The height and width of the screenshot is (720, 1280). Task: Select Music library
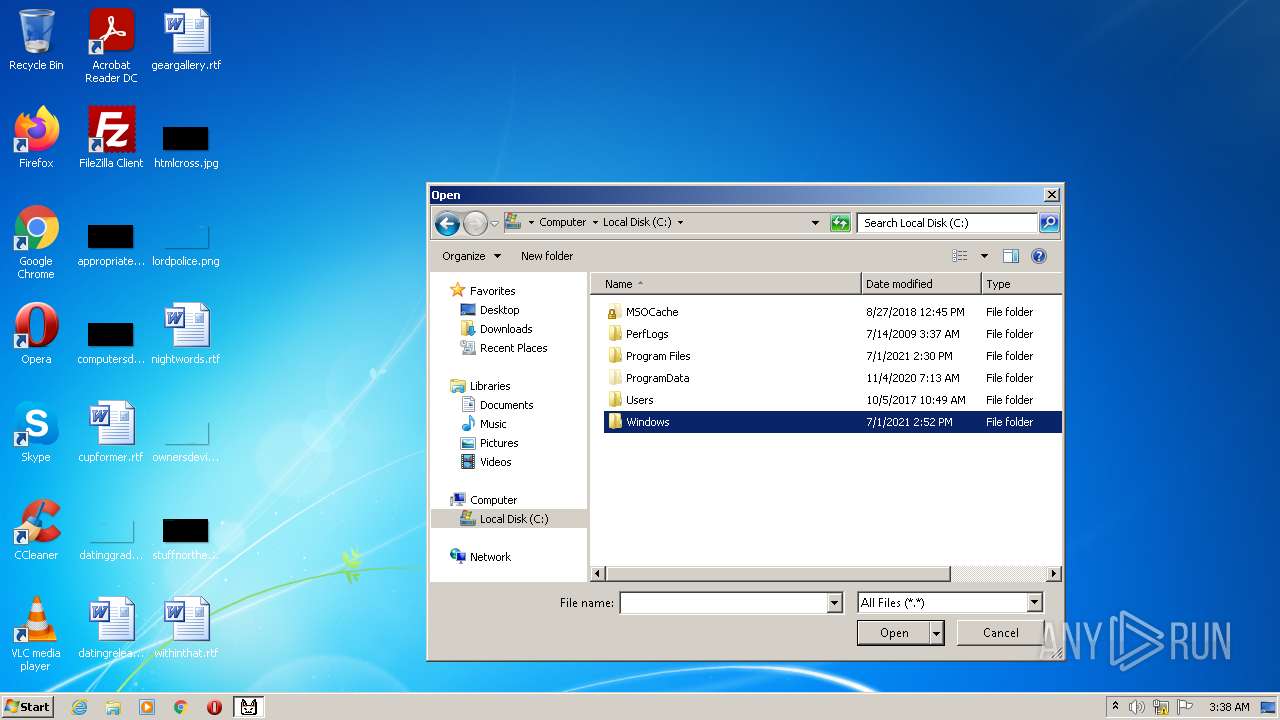pyautogui.click(x=483, y=424)
